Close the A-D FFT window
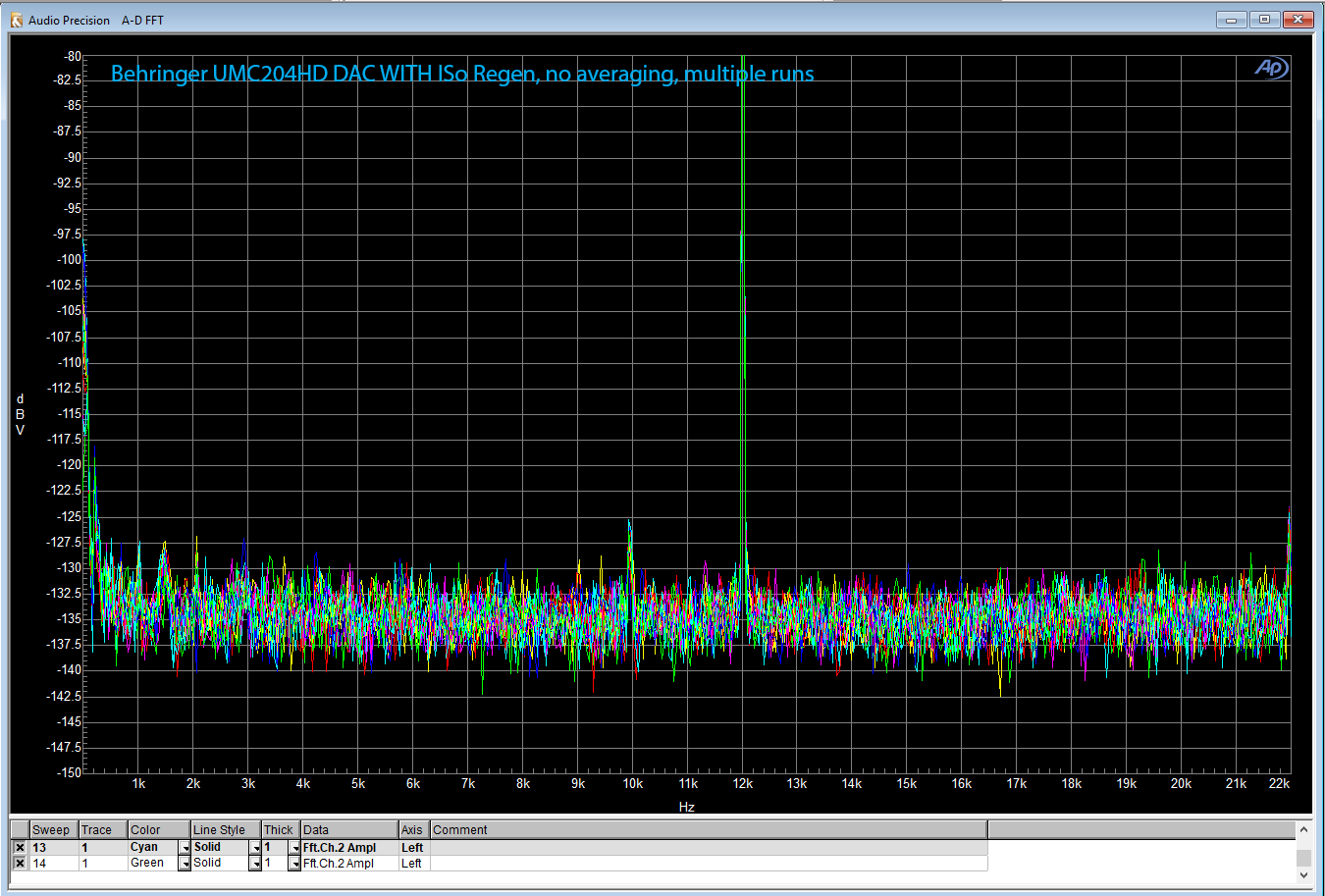The width and height of the screenshot is (1325, 896). pos(1298,20)
